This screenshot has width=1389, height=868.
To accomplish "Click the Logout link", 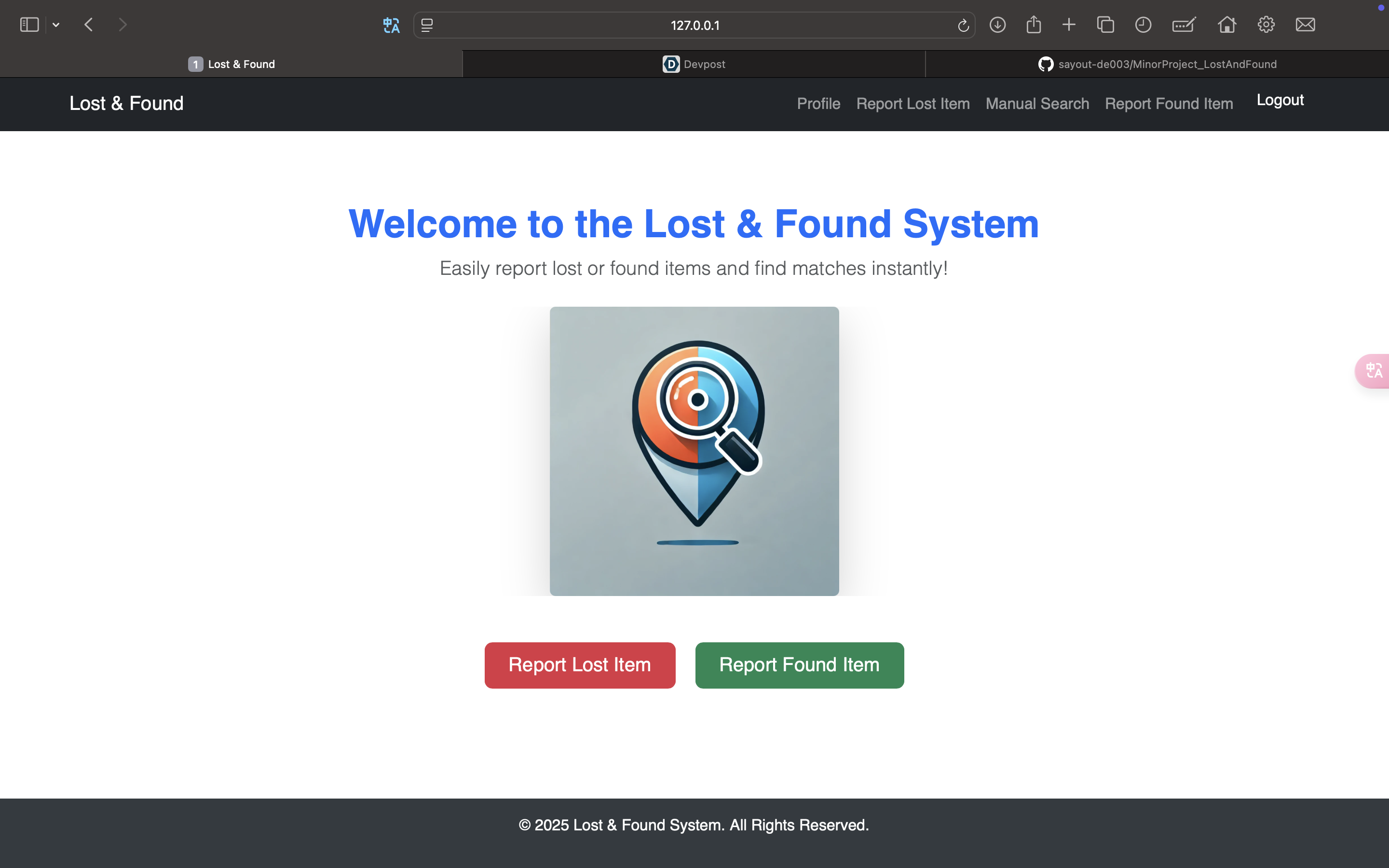I will pos(1280,100).
